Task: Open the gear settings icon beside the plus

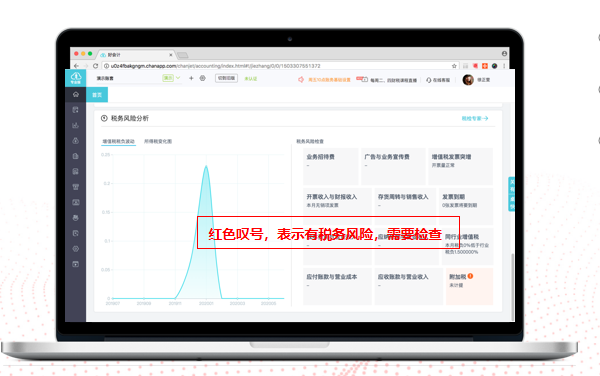Action: point(202,78)
